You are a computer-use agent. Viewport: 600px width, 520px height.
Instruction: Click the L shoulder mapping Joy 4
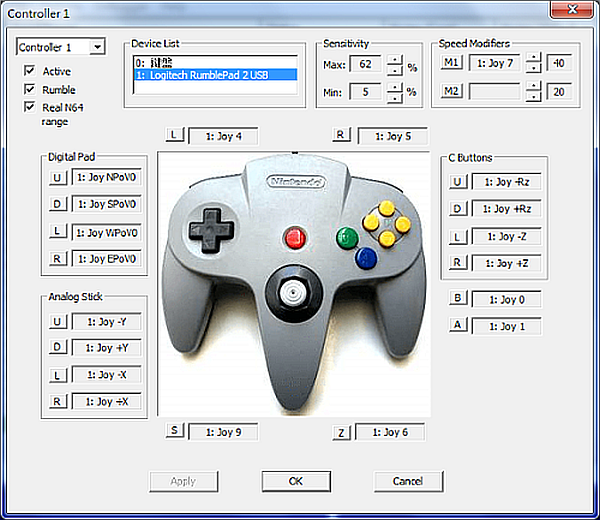[223, 136]
